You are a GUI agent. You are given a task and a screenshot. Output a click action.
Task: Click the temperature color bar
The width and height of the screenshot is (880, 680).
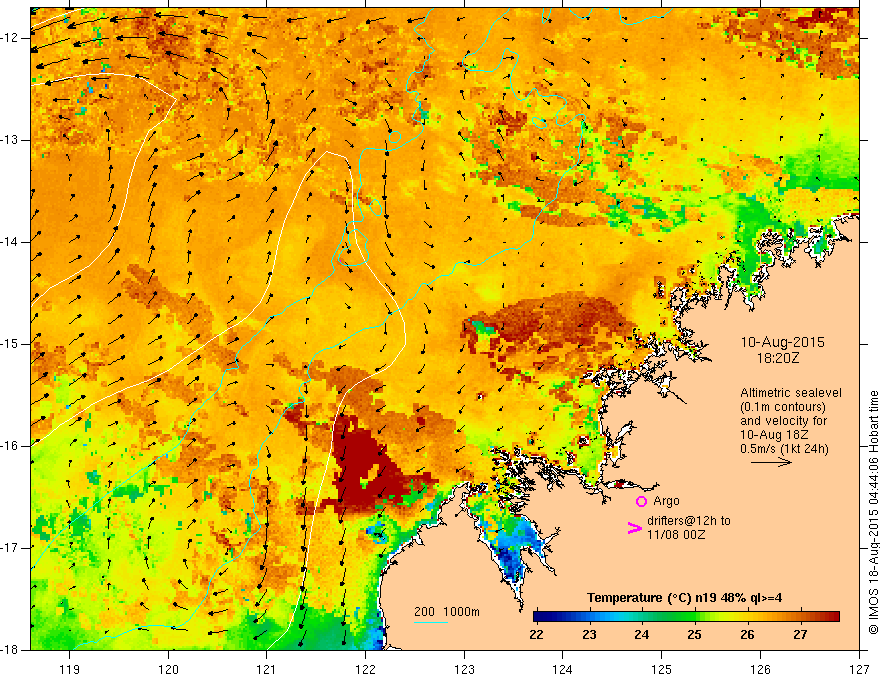coord(686,617)
